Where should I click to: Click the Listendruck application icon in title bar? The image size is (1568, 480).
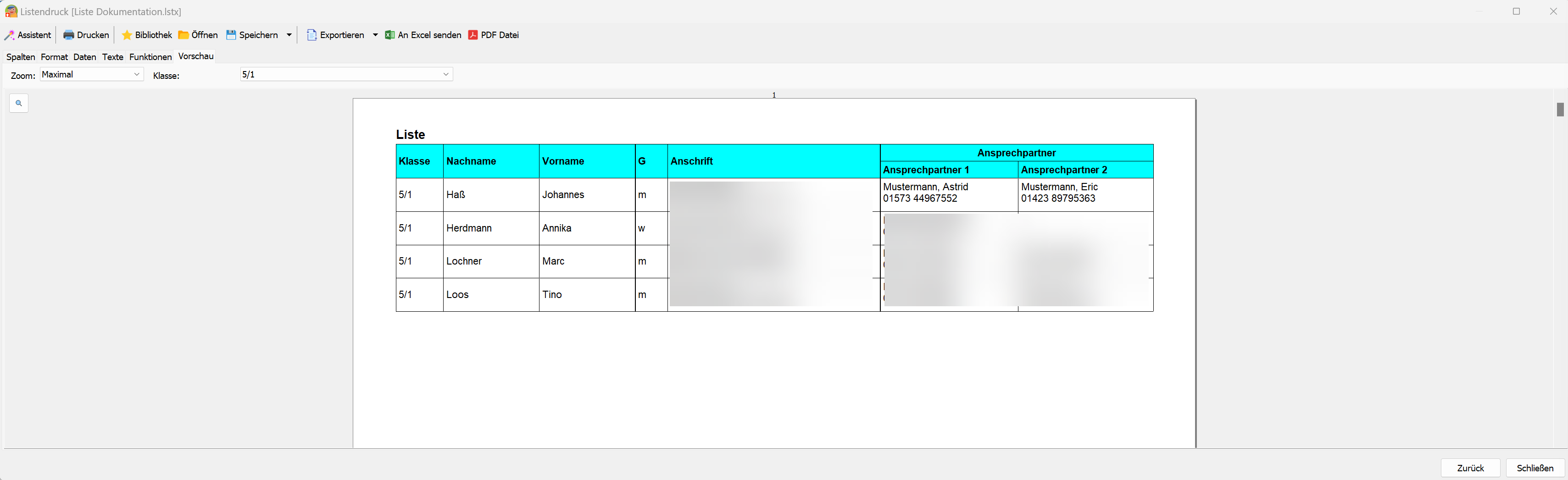coord(11,11)
